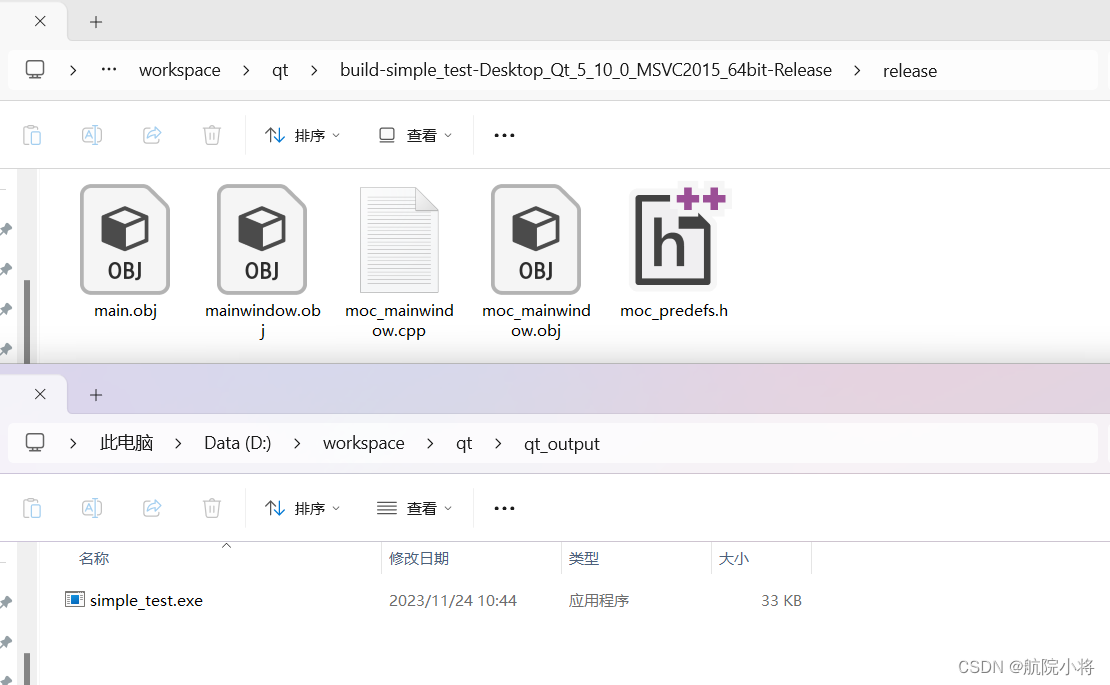This screenshot has width=1110, height=685.
Task: Expand chevron after workspace in release path
Action: 246,70
